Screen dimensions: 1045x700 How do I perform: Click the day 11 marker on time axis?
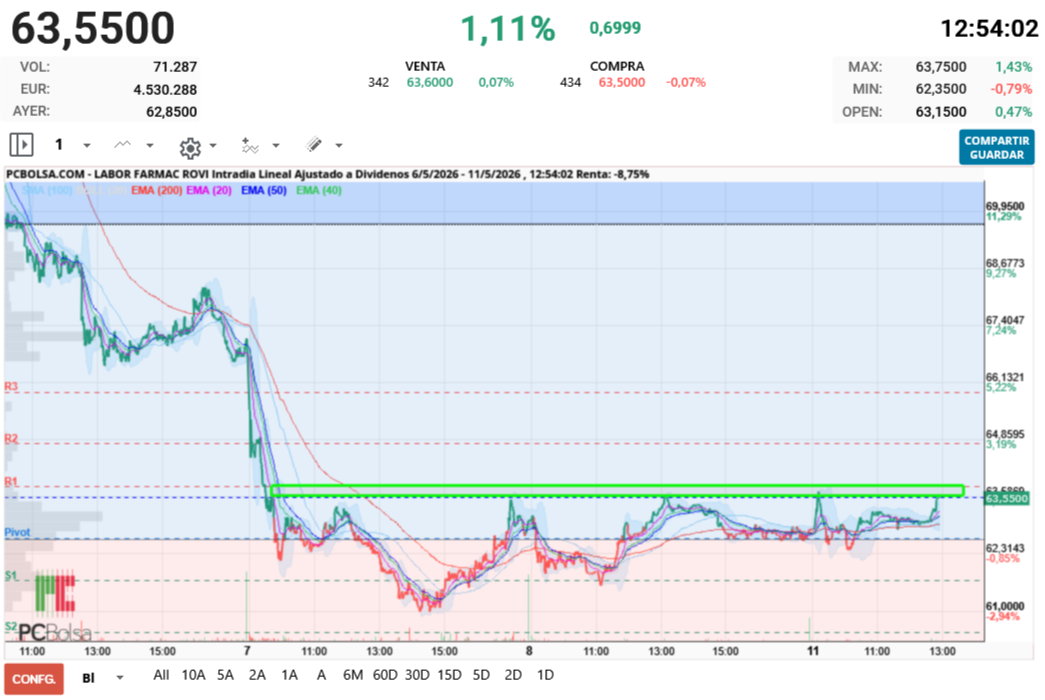tap(812, 651)
